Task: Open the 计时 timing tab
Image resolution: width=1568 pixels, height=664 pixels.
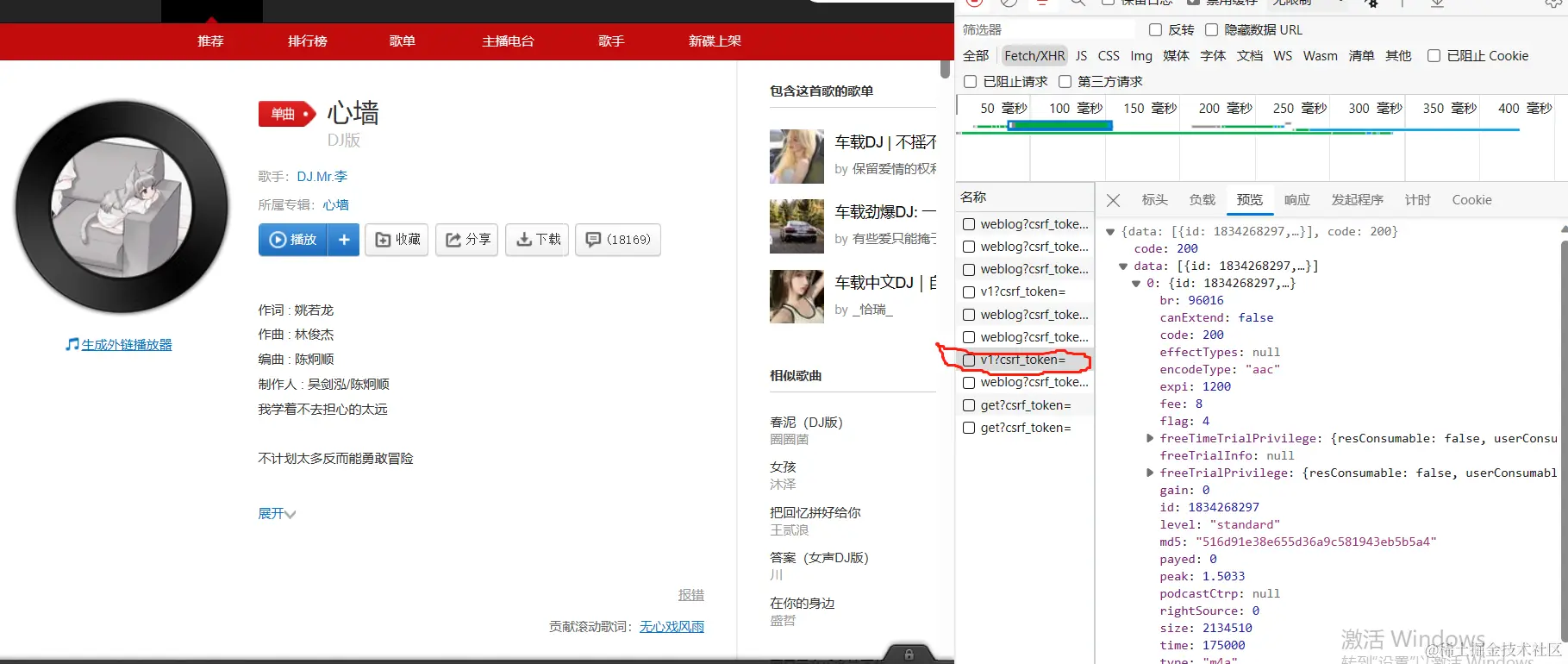Action: coord(1417,200)
